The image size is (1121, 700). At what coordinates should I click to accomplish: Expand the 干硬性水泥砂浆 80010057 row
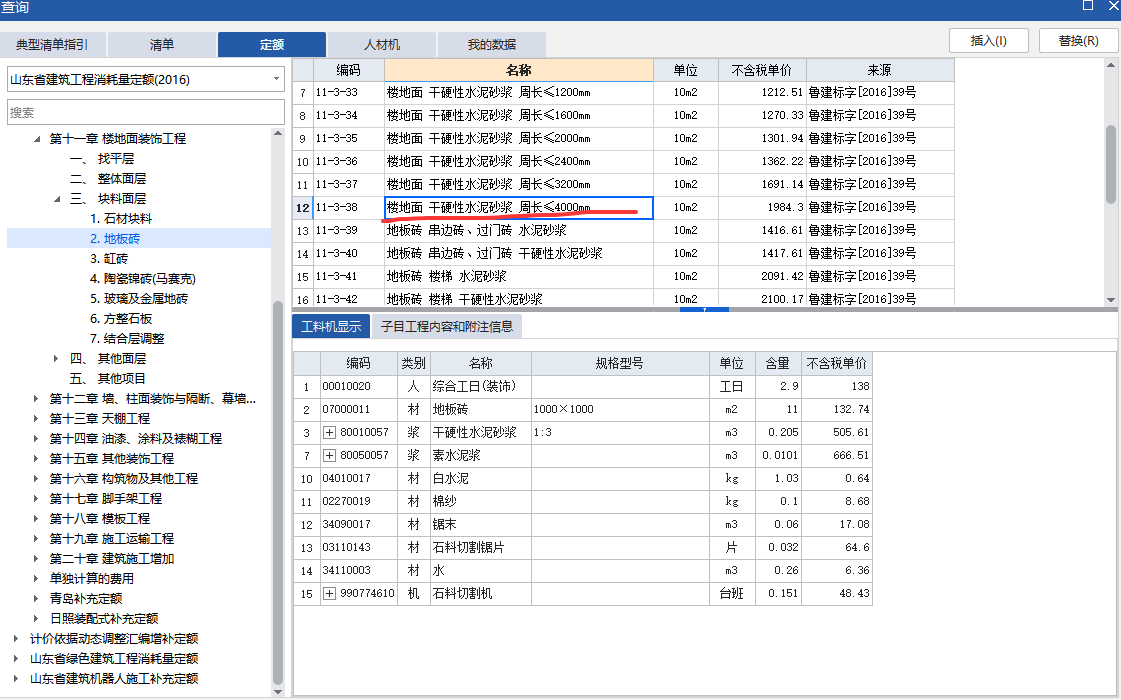[330, 433]
